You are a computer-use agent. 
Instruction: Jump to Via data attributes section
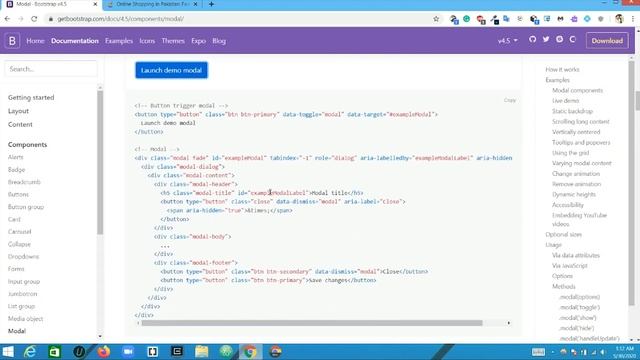(x=576, y=255)
